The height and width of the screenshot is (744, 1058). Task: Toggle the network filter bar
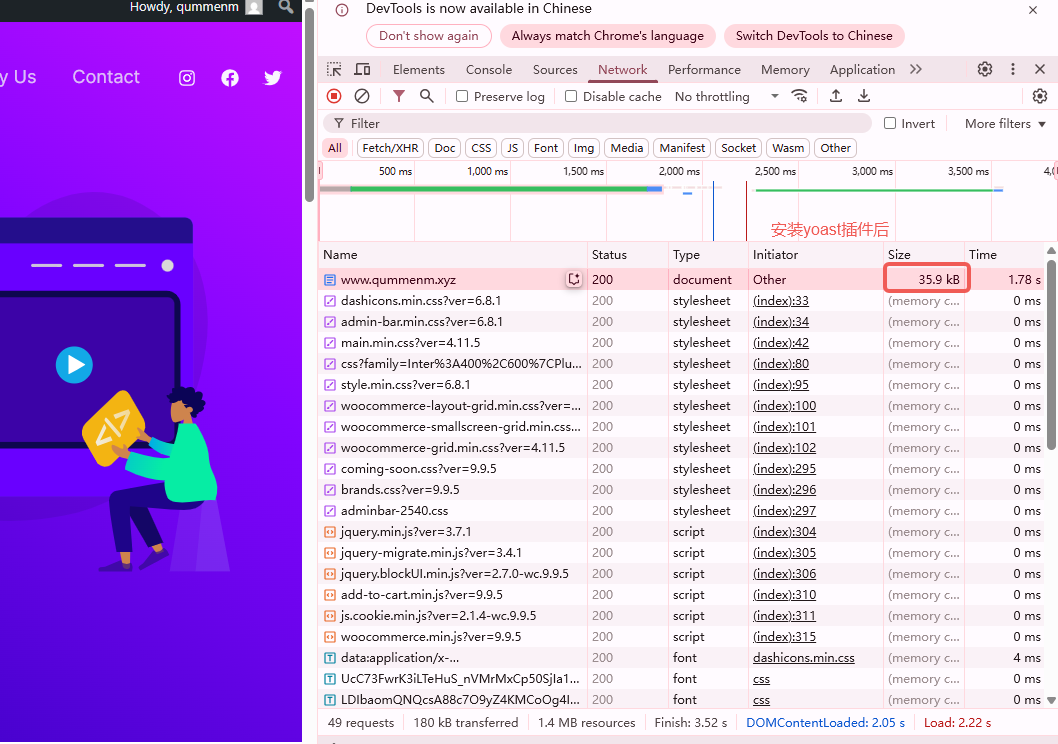click(397, 96)
